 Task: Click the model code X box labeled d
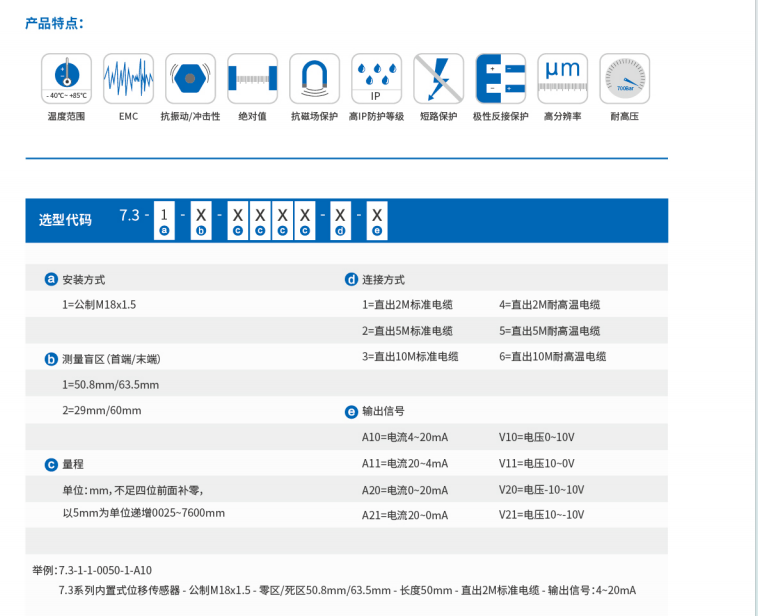point(341,217)
